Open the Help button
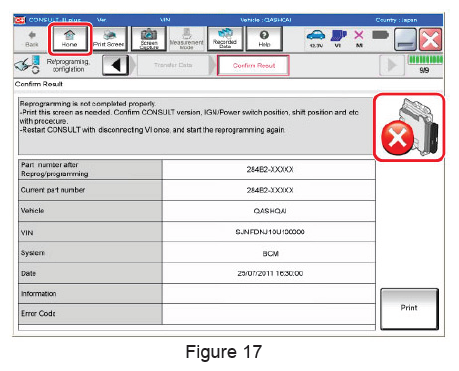The image size is (459, 371). [x=264, y=39]
